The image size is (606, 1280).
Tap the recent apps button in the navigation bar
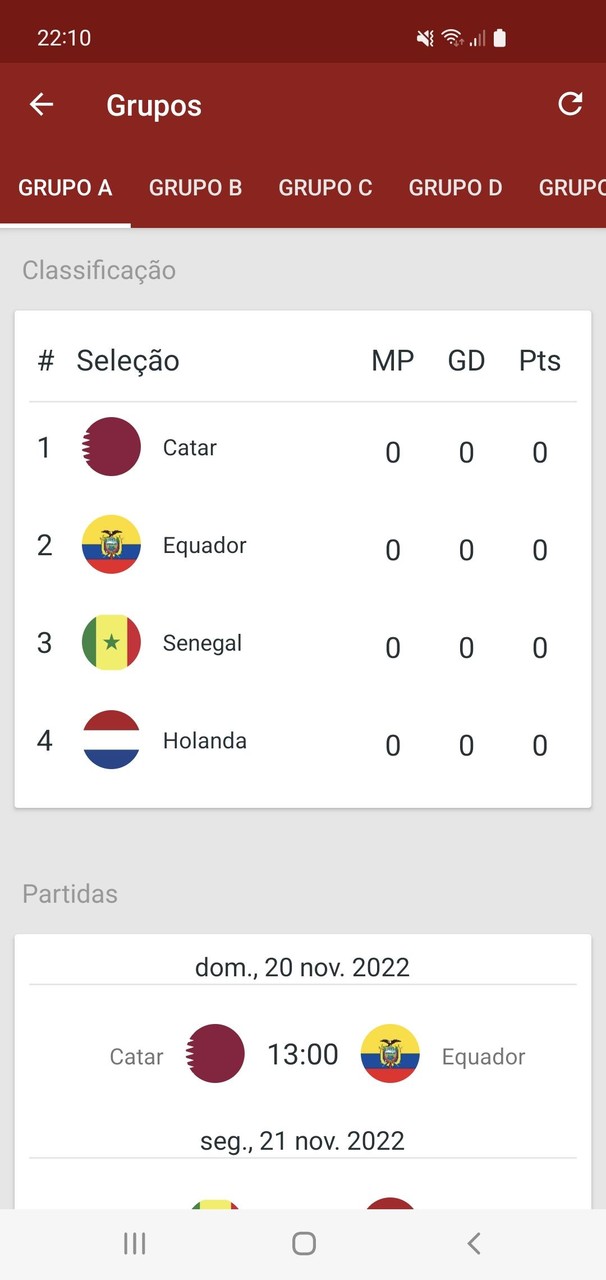[133, 1243]
